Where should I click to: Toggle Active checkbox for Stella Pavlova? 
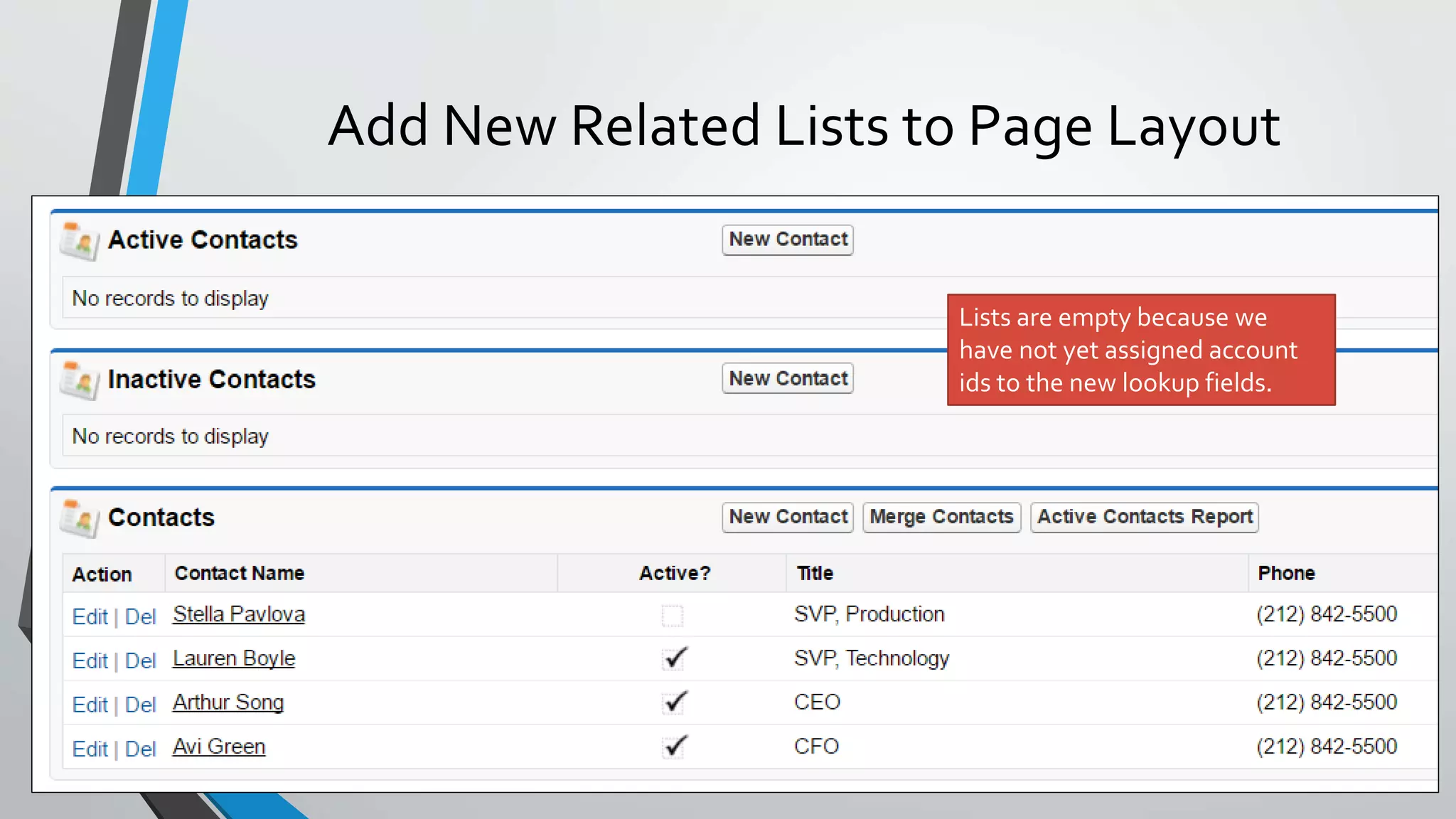point(673,616)
